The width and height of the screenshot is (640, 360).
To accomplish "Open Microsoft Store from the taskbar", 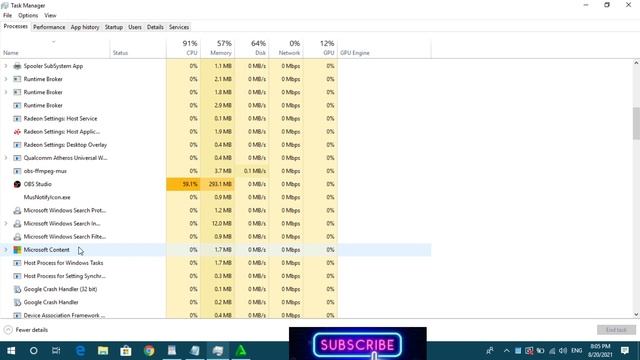I will pyautogui.click(x=126, y=351).
